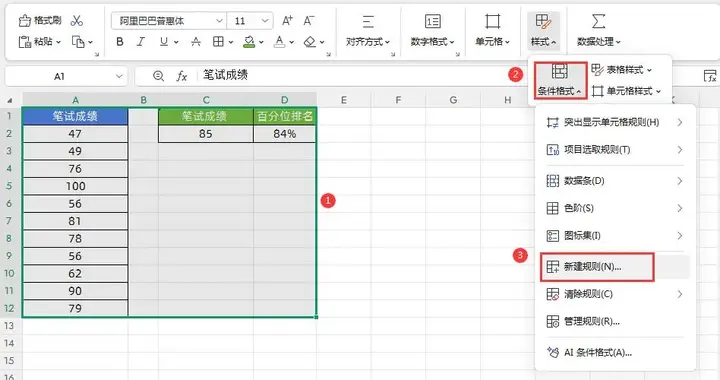Apply Strikethrough formatting

click(x=196, y=42)
